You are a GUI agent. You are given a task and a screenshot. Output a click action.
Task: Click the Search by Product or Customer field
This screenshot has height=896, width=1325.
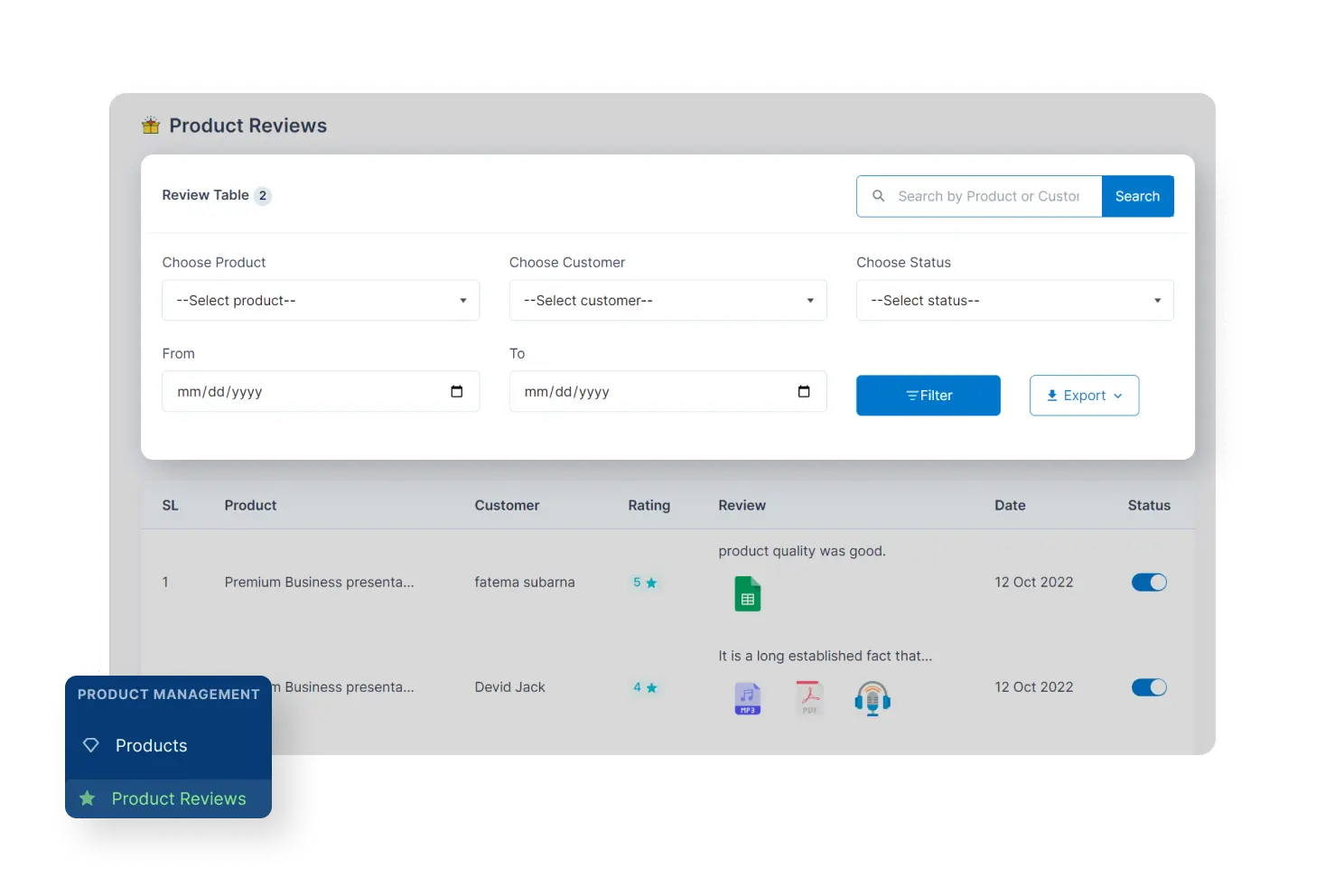984,196
